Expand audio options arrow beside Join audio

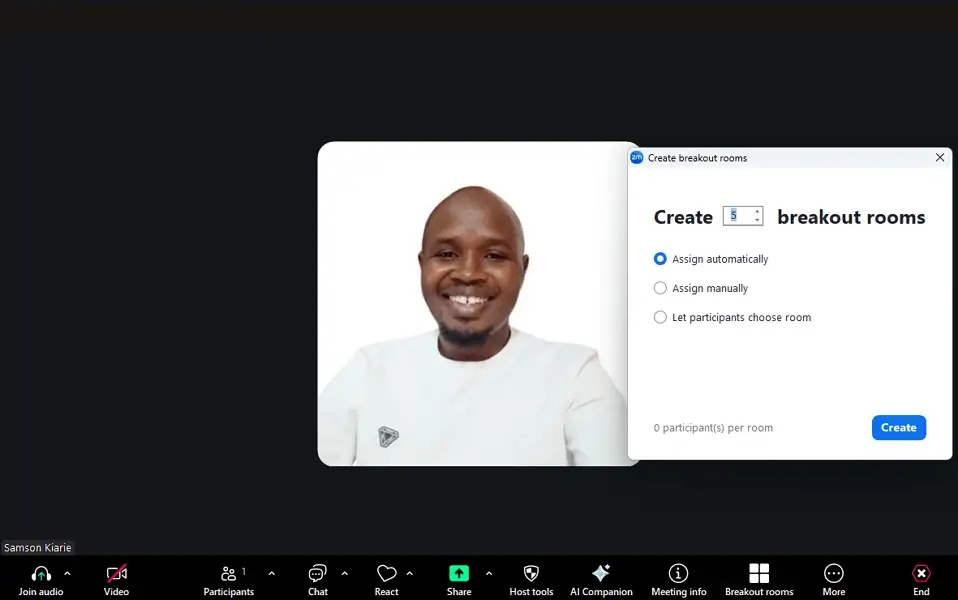tap(67, 573)
